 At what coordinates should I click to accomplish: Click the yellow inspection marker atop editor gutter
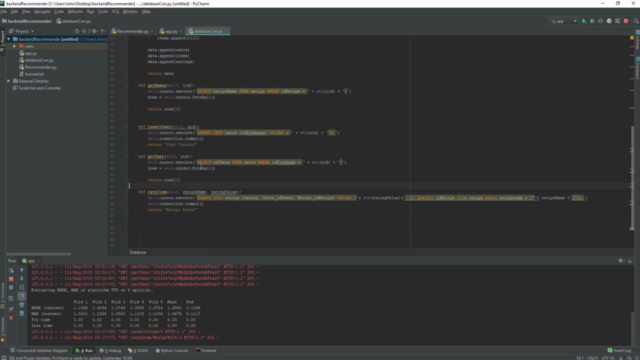pos(632,38)
